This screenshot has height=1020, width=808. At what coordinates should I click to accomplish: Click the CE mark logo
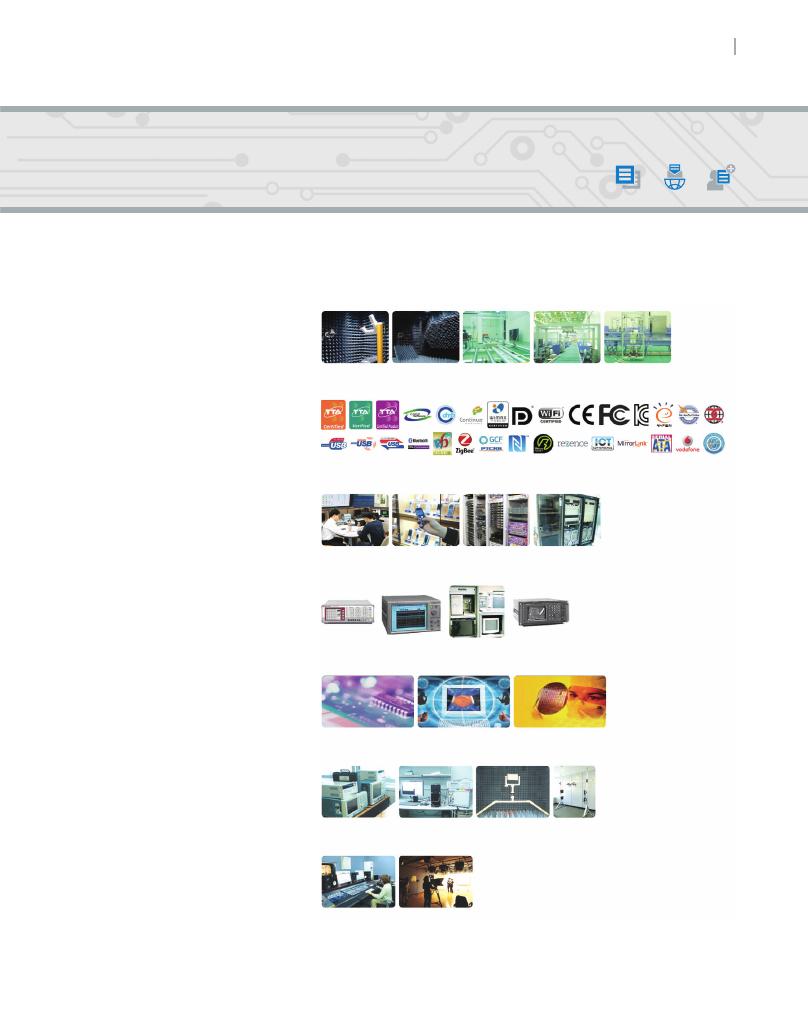[581, 415]
